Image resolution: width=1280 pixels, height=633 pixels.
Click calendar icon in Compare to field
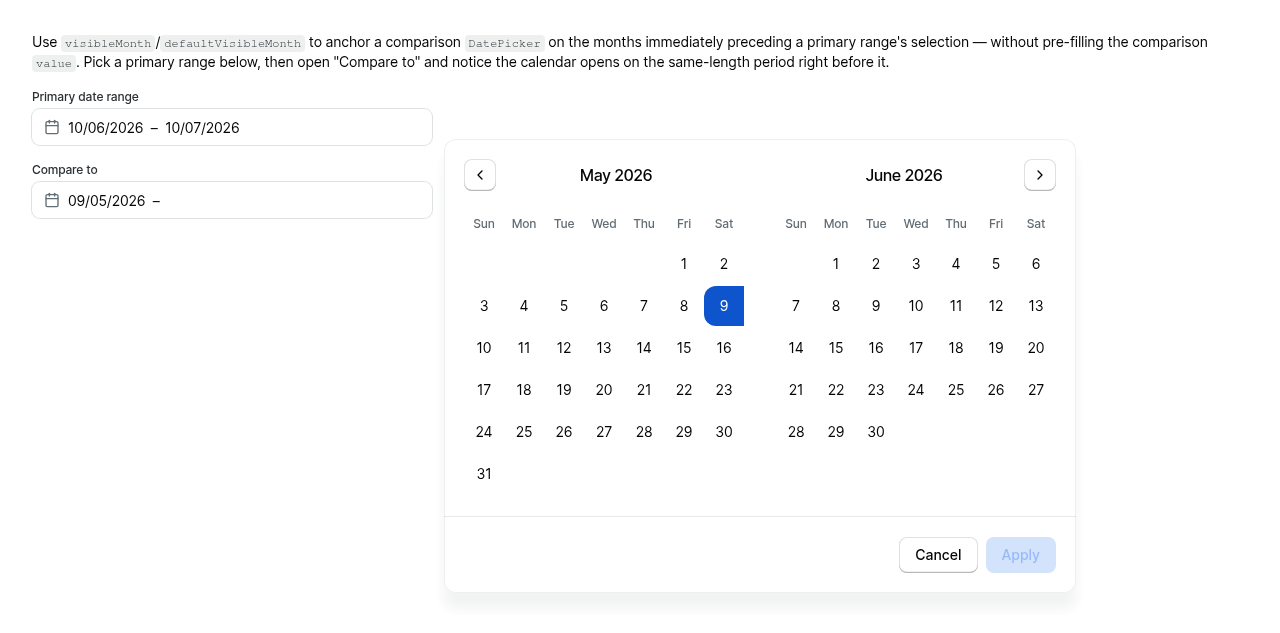click(x=52, y=200)
